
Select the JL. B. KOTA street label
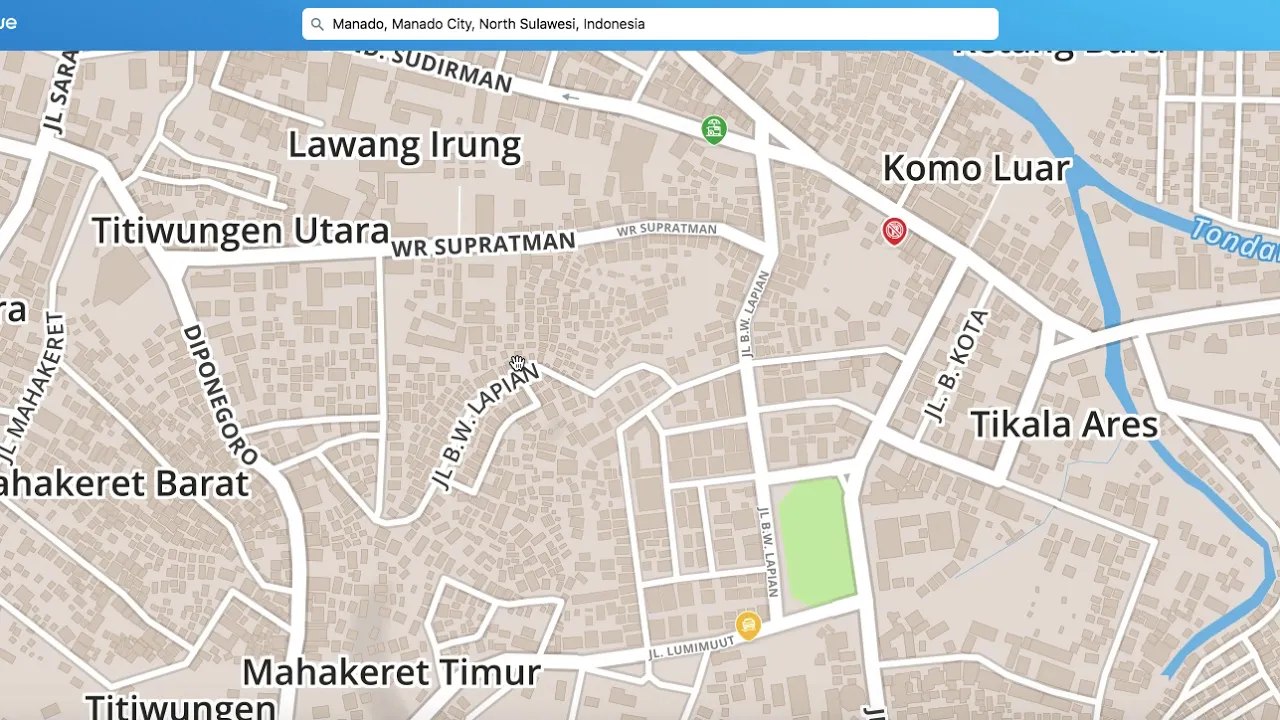[957, 367]
